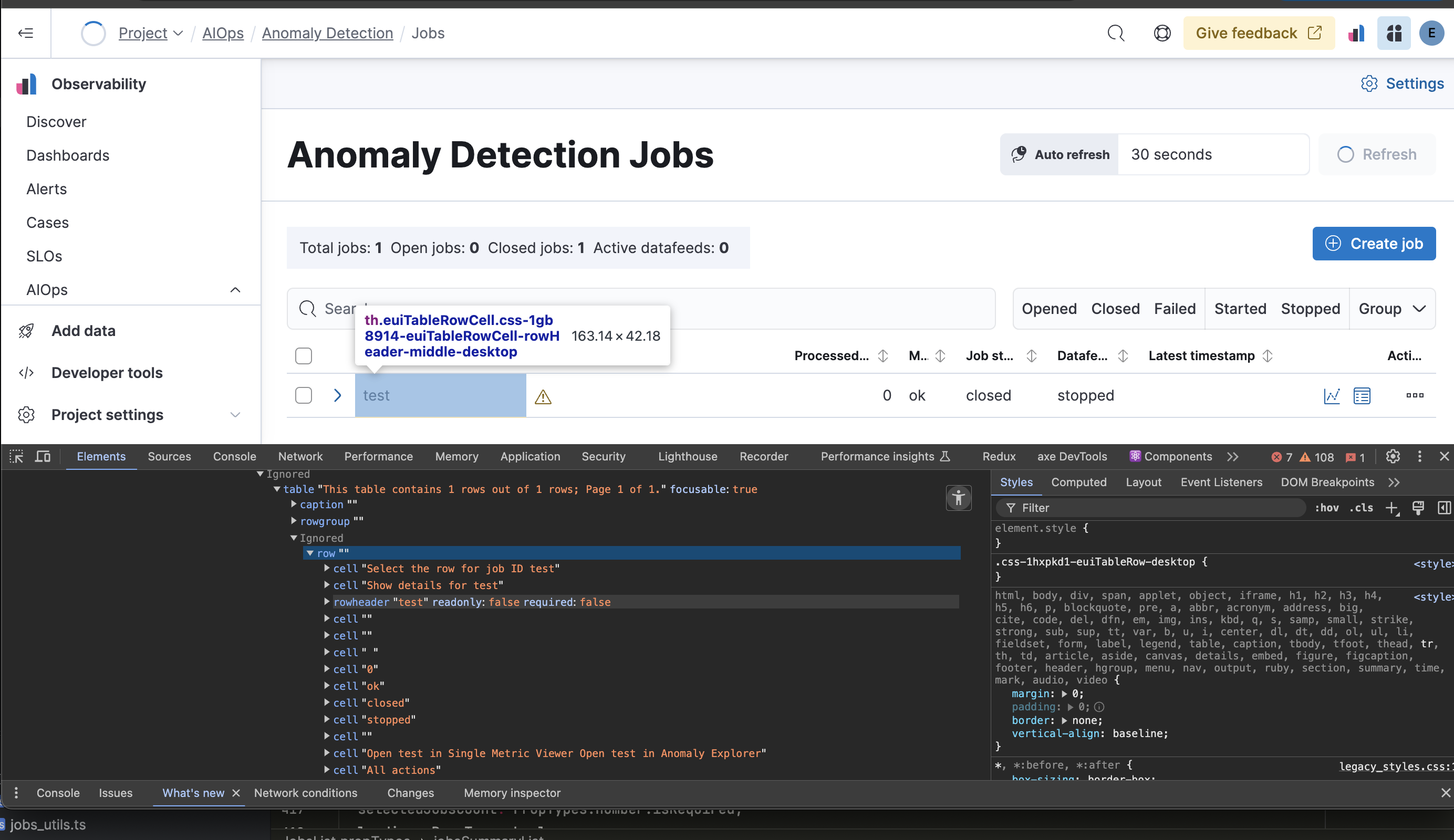Filter jobs by Closed state
The width and height of the screenshot is (1454, 840).
pos(1115,309)
